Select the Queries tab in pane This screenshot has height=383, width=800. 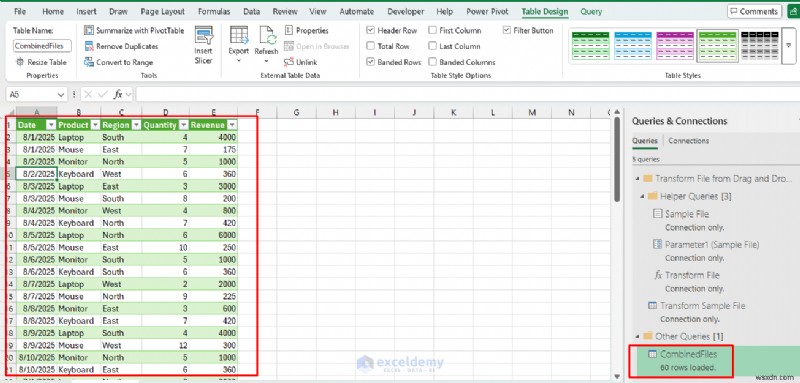coord(645,141)
